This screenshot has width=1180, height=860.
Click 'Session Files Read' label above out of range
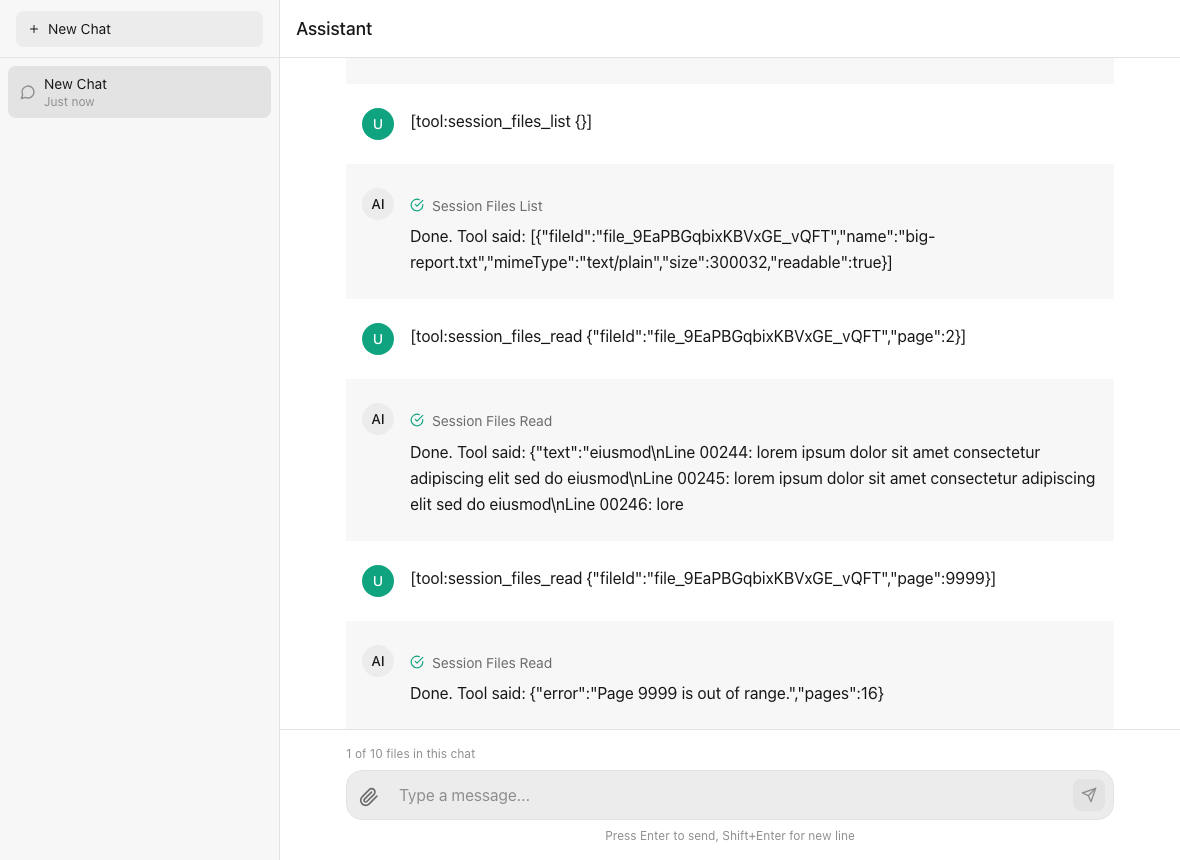[x=491, y=663]
